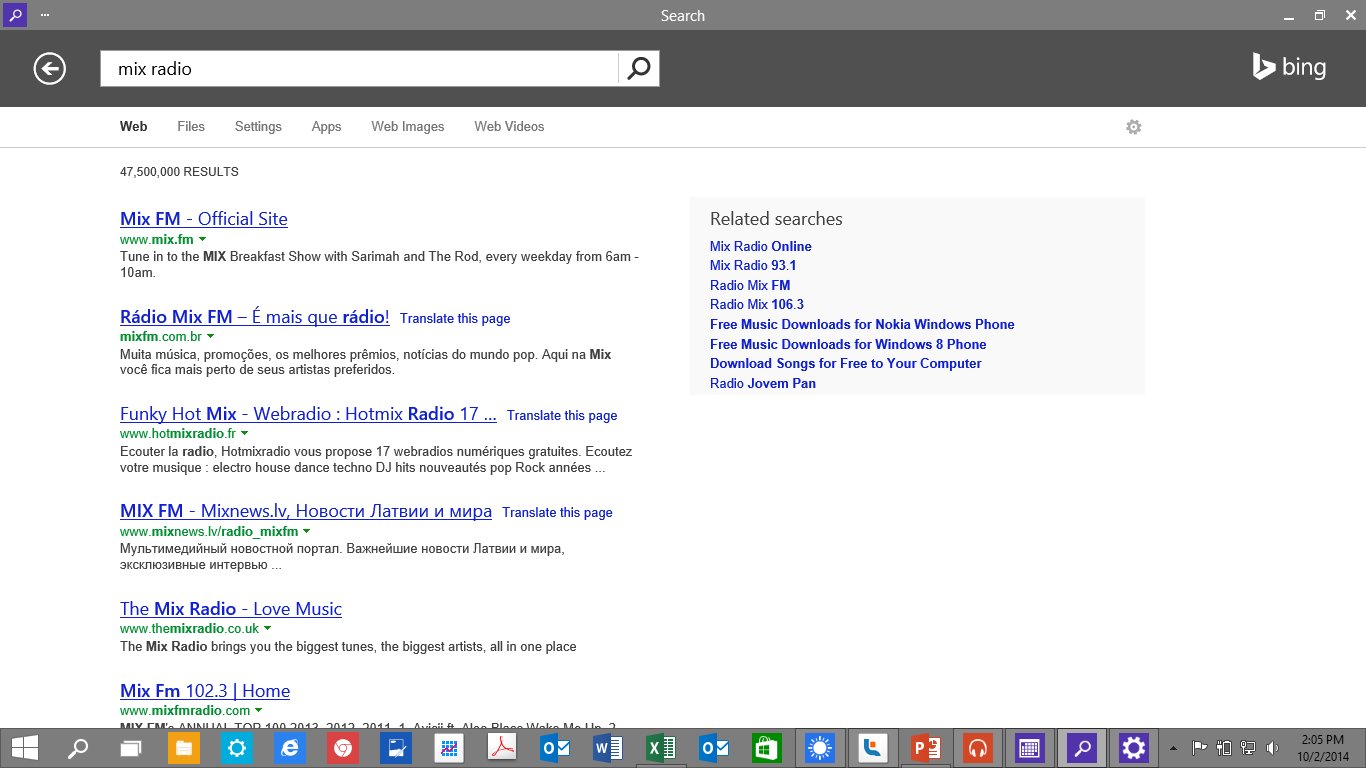Click the back arrow button

(50, 68)
